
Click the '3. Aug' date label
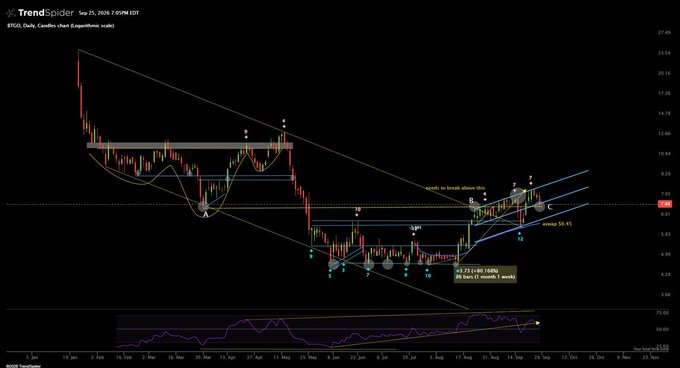pyautogui.click(x=436, y=358)
